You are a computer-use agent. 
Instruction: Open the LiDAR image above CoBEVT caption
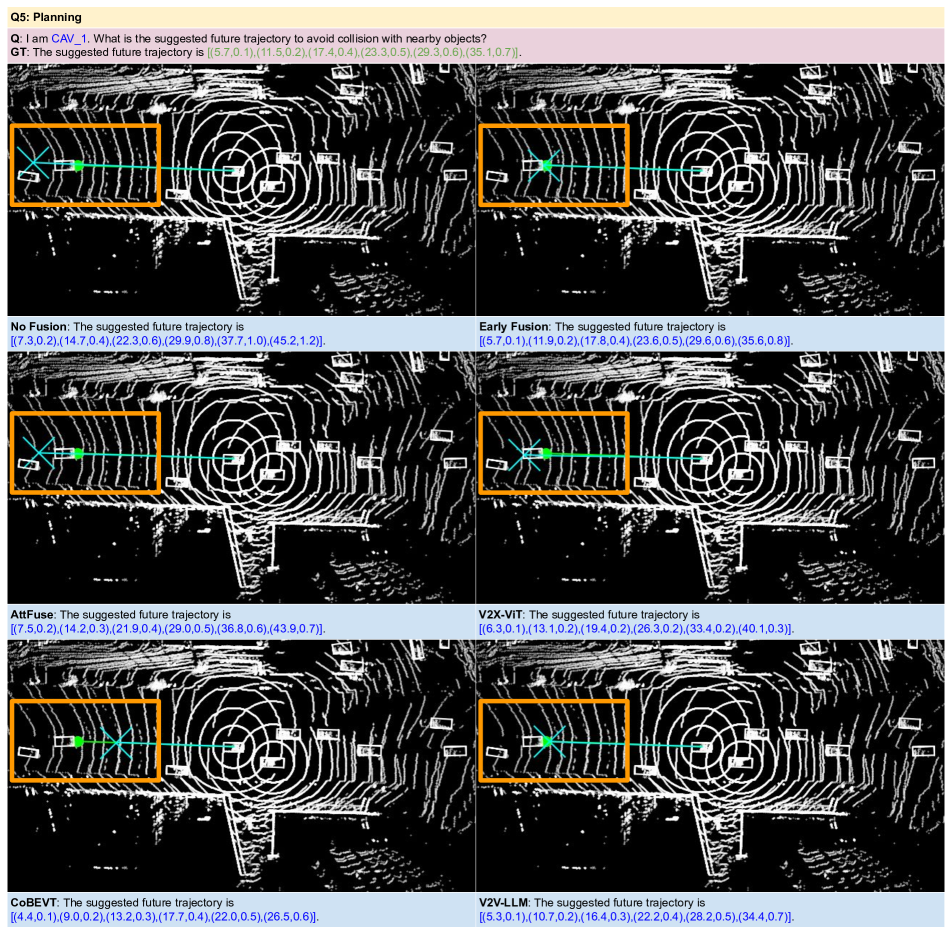[x=241, y=765]
